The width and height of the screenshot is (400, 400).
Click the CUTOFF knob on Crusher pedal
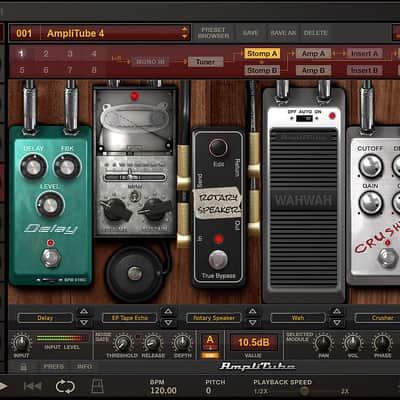pyautogui.click(x=370, y=166)
